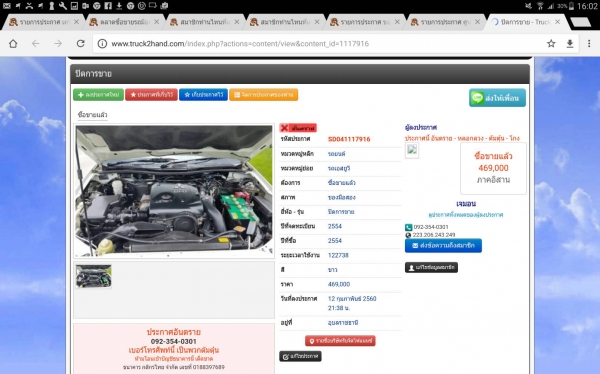Bookmark the page with the star icon
The height and width of the screenshot is (374, 600).
551,44
